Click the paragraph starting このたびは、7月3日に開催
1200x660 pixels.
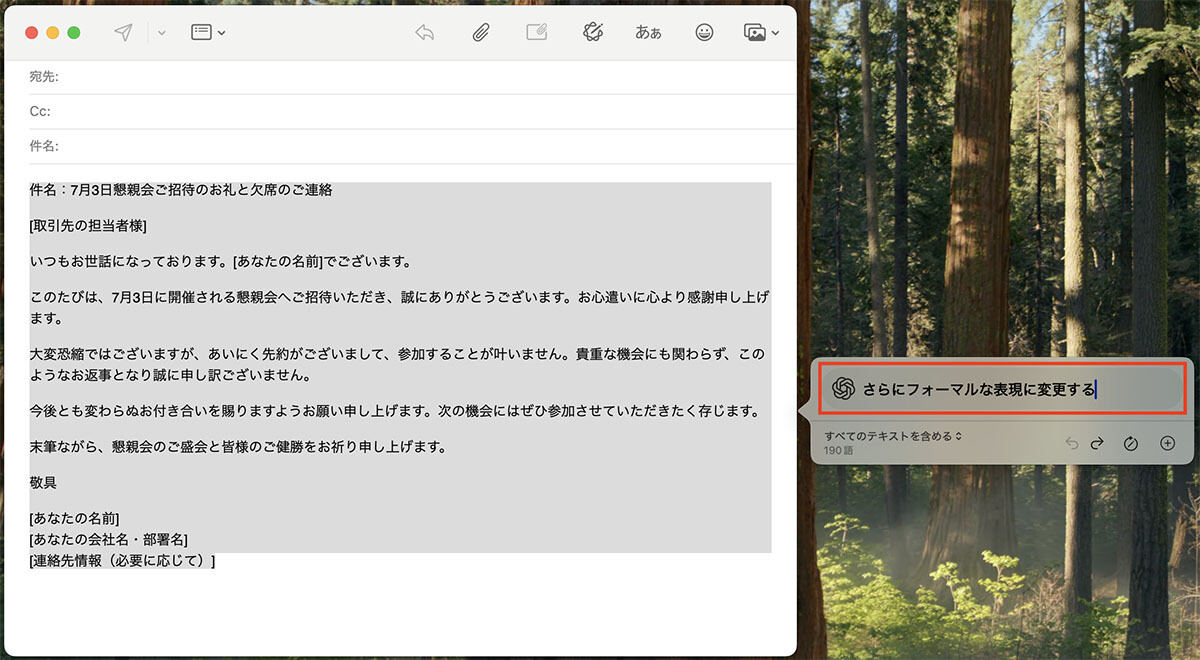tap(400, 308)
